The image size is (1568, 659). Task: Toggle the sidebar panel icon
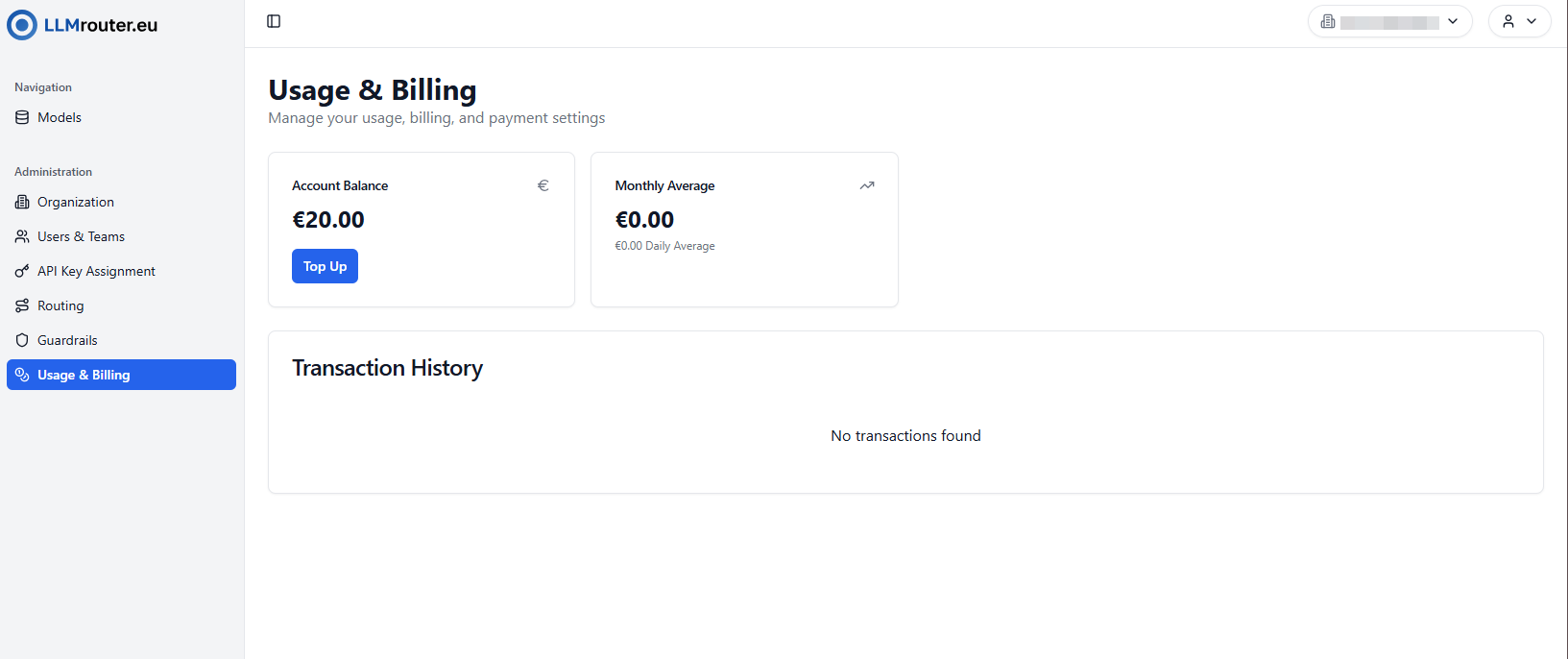[x=274, y=21]
